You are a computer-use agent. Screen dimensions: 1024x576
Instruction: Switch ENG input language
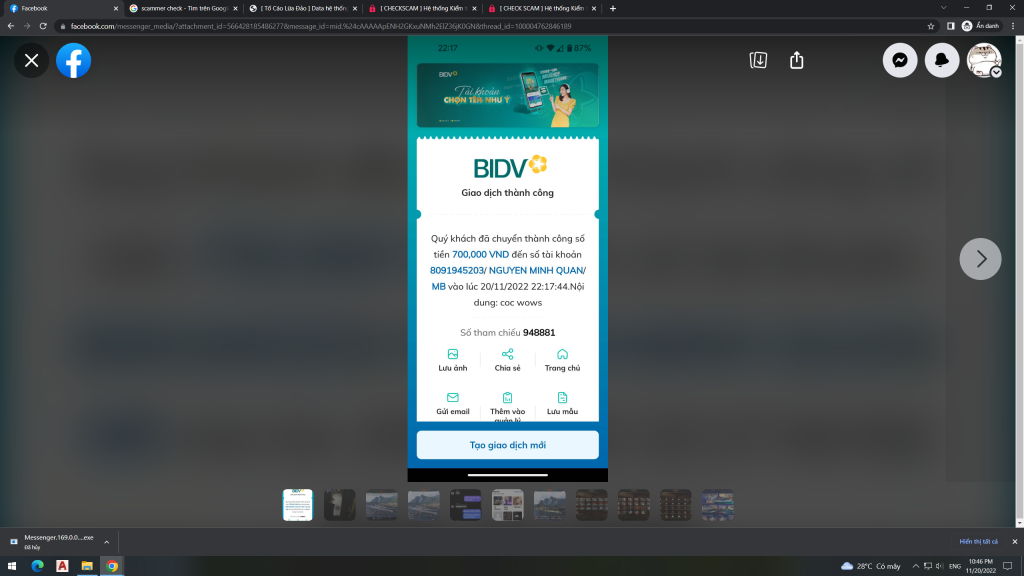[x=955, y=566]
